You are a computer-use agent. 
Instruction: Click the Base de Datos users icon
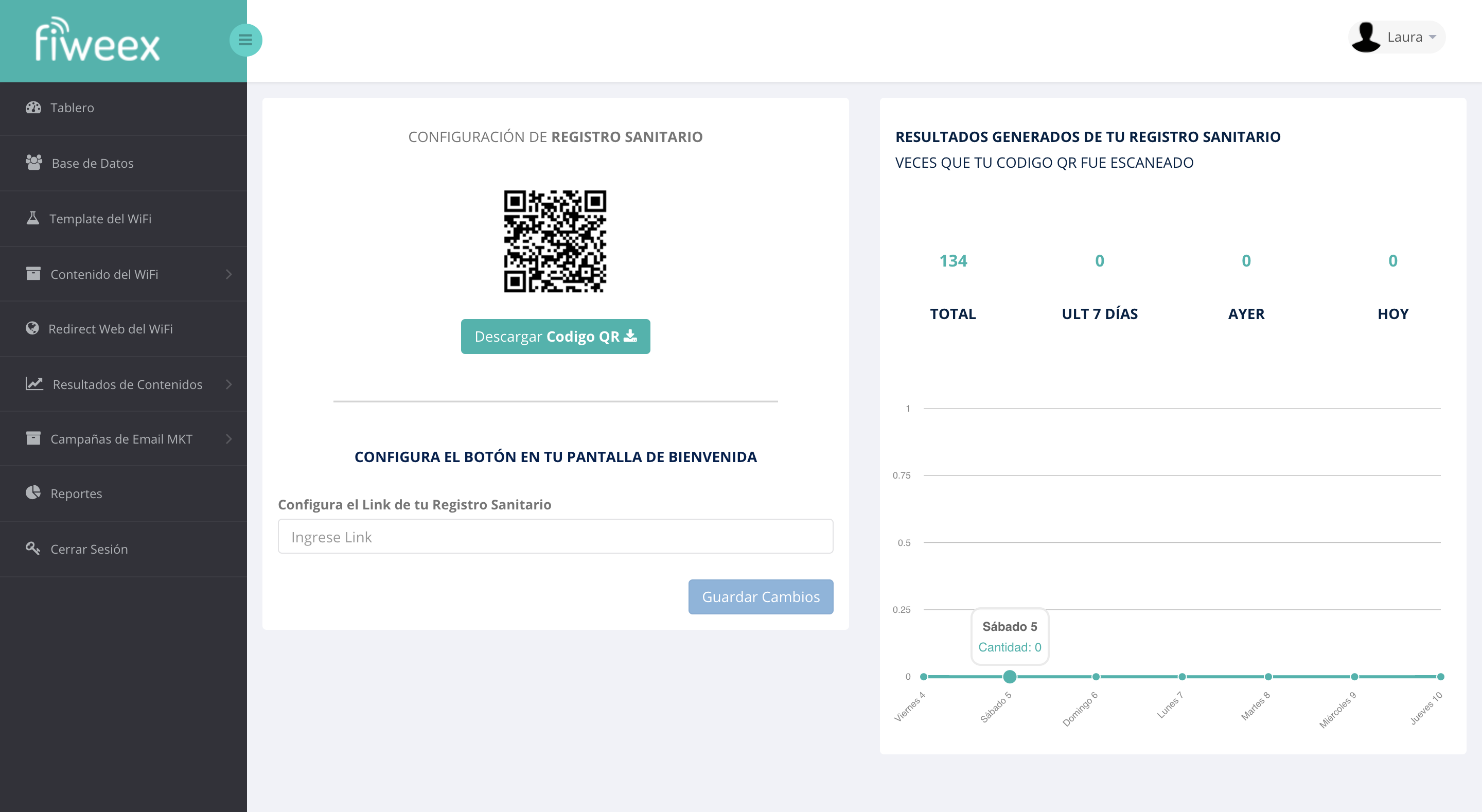[x=34, y=163]
